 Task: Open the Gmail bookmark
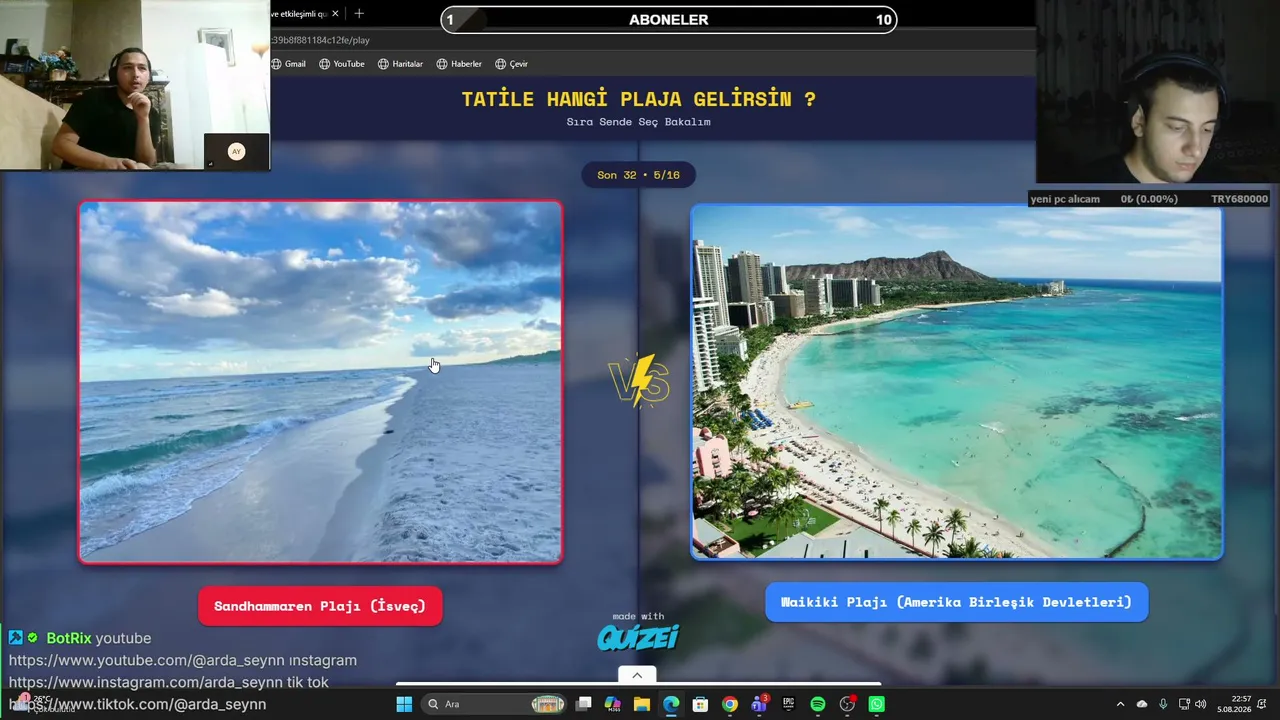coord(288,64)
